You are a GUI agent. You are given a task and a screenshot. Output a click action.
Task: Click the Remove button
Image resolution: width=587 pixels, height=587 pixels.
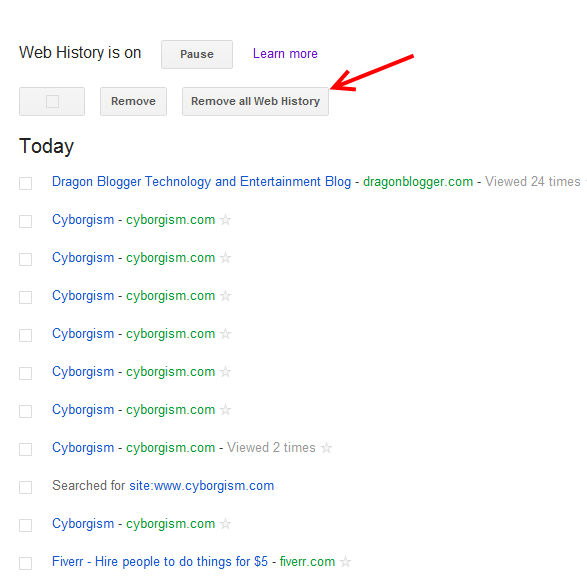pos(133,101)
